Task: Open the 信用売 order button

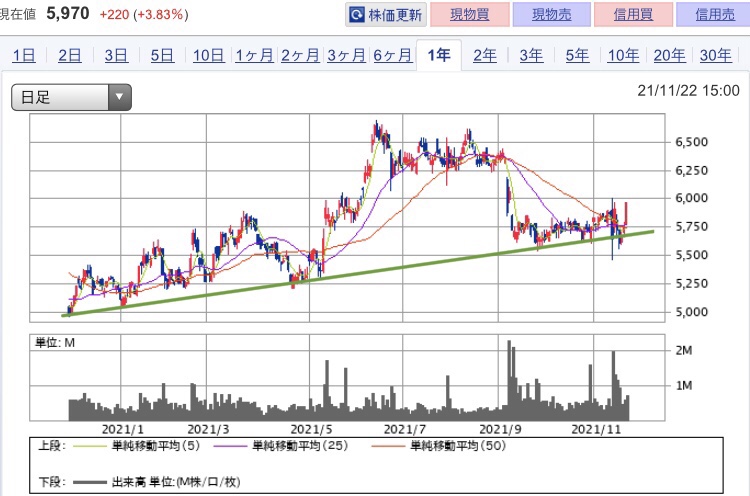Action: click(x=714, y=14)
